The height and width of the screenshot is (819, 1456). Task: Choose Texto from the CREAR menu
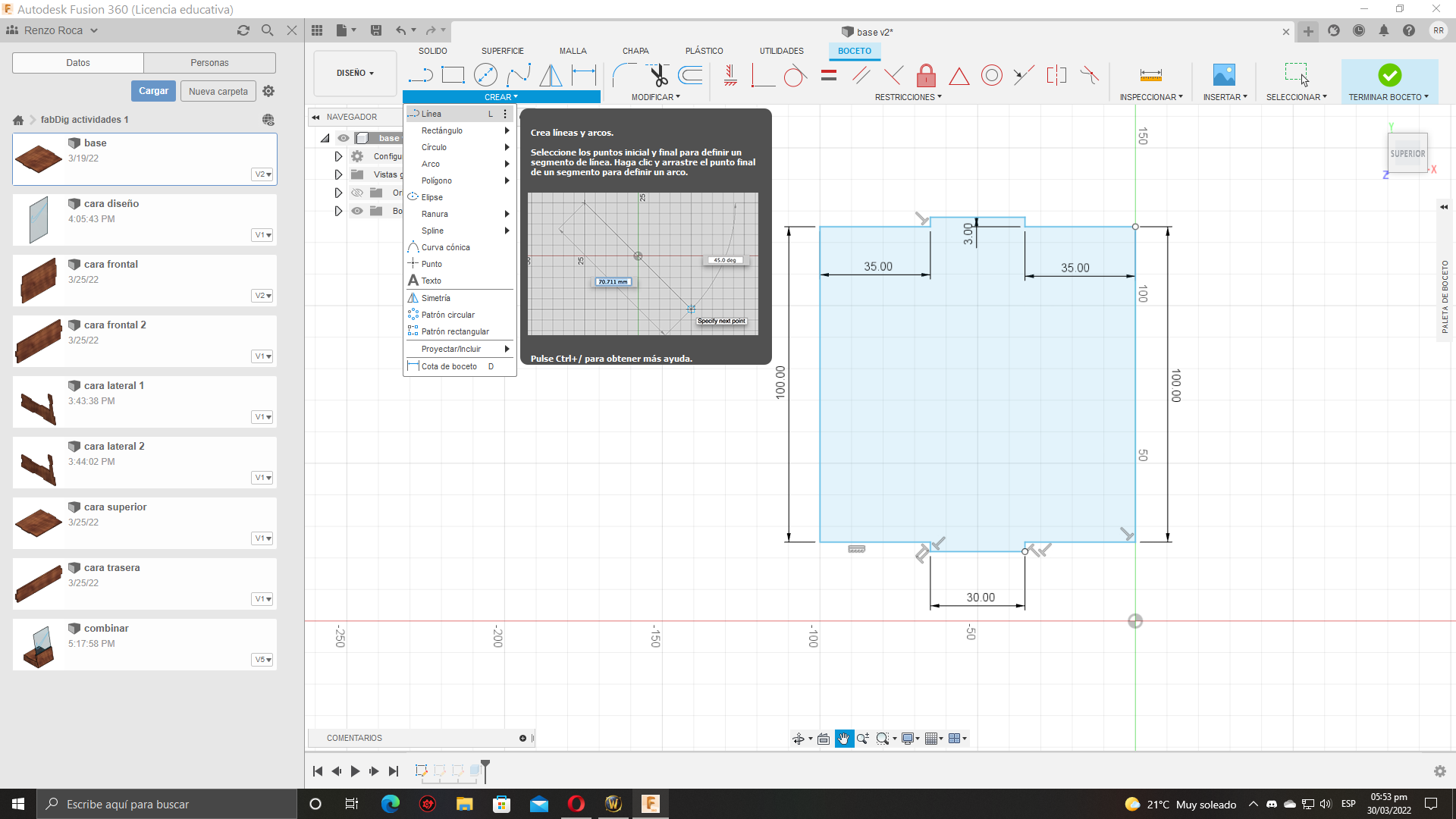coord(460,281)
